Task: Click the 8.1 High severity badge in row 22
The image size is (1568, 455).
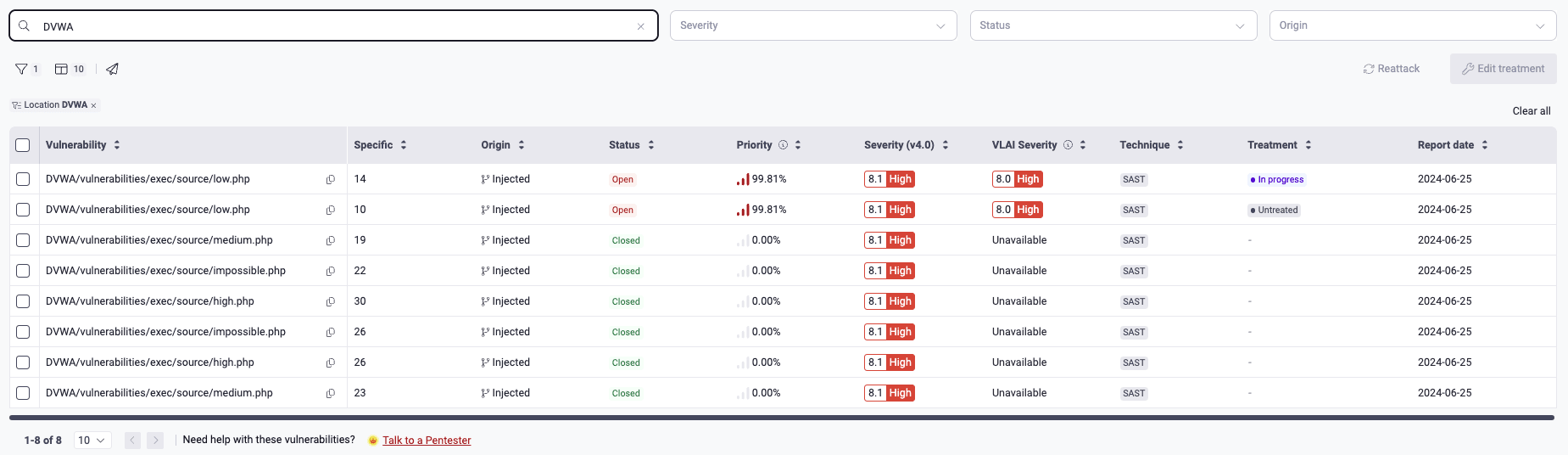Action: [x=890, y=271]
